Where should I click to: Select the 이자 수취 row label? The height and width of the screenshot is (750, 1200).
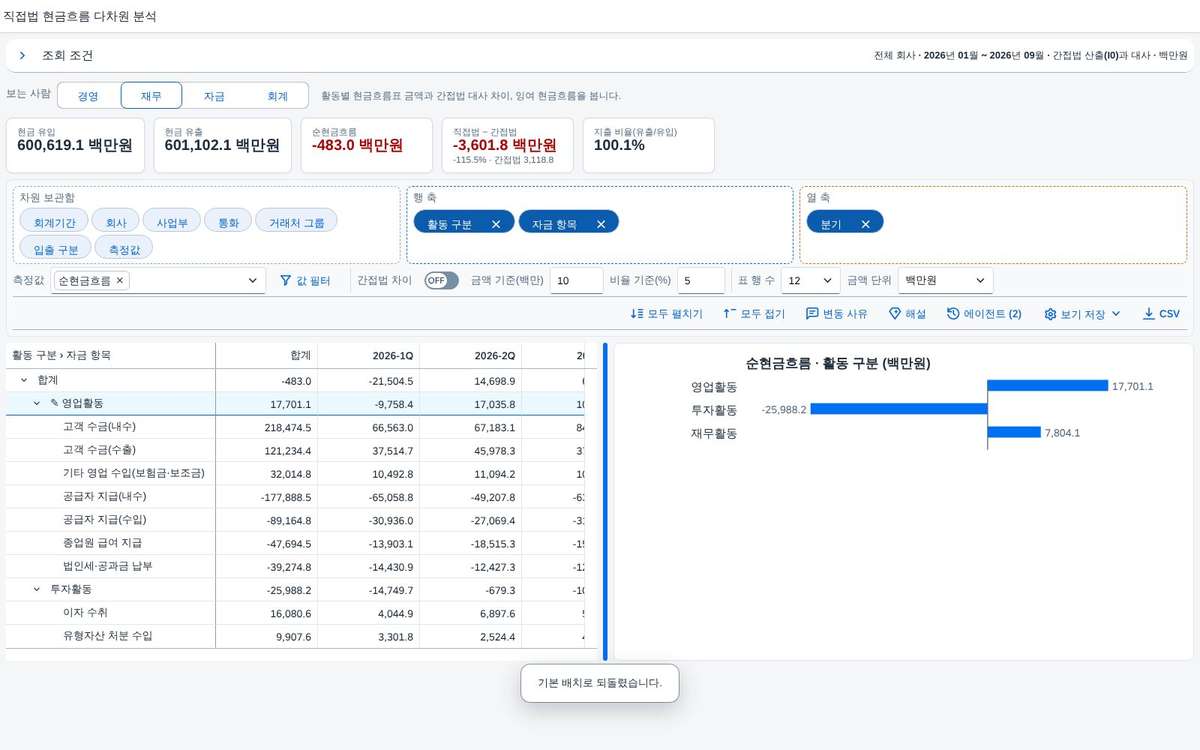pyautogui.click(x=85, y=612)
